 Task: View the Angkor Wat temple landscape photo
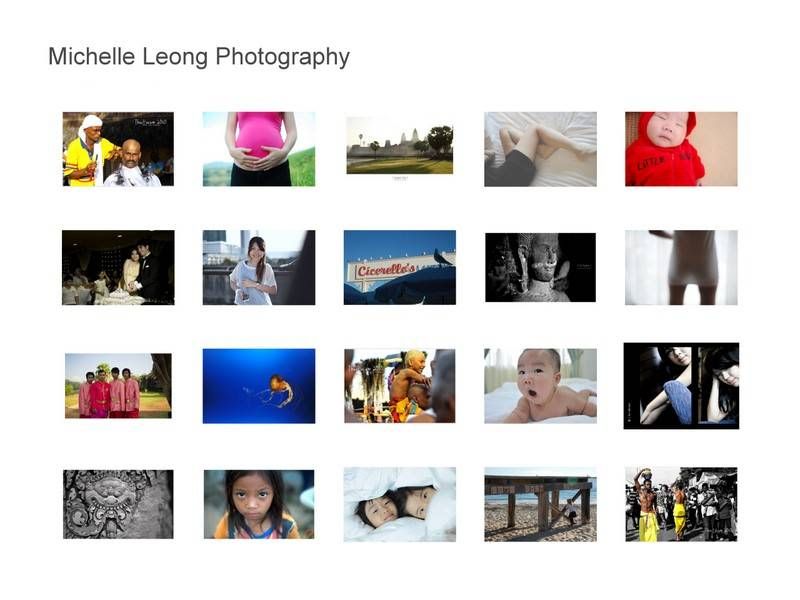coord(399,145)
